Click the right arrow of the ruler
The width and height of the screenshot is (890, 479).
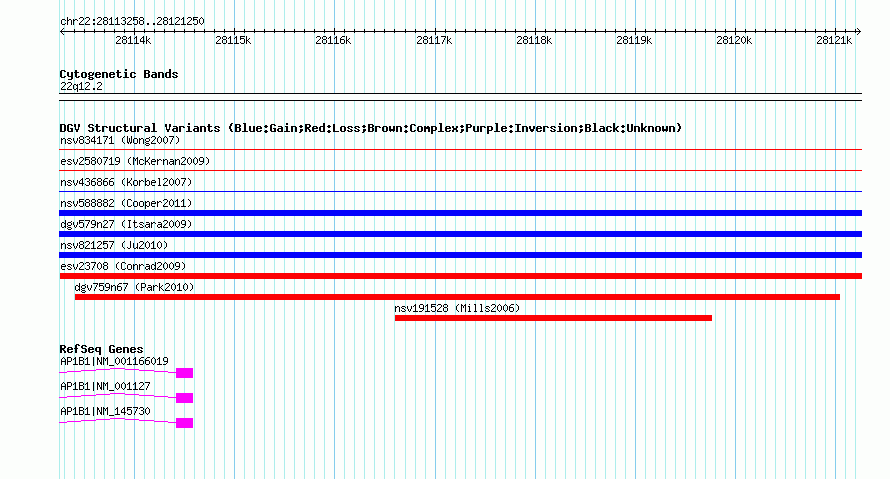point(858,31)
